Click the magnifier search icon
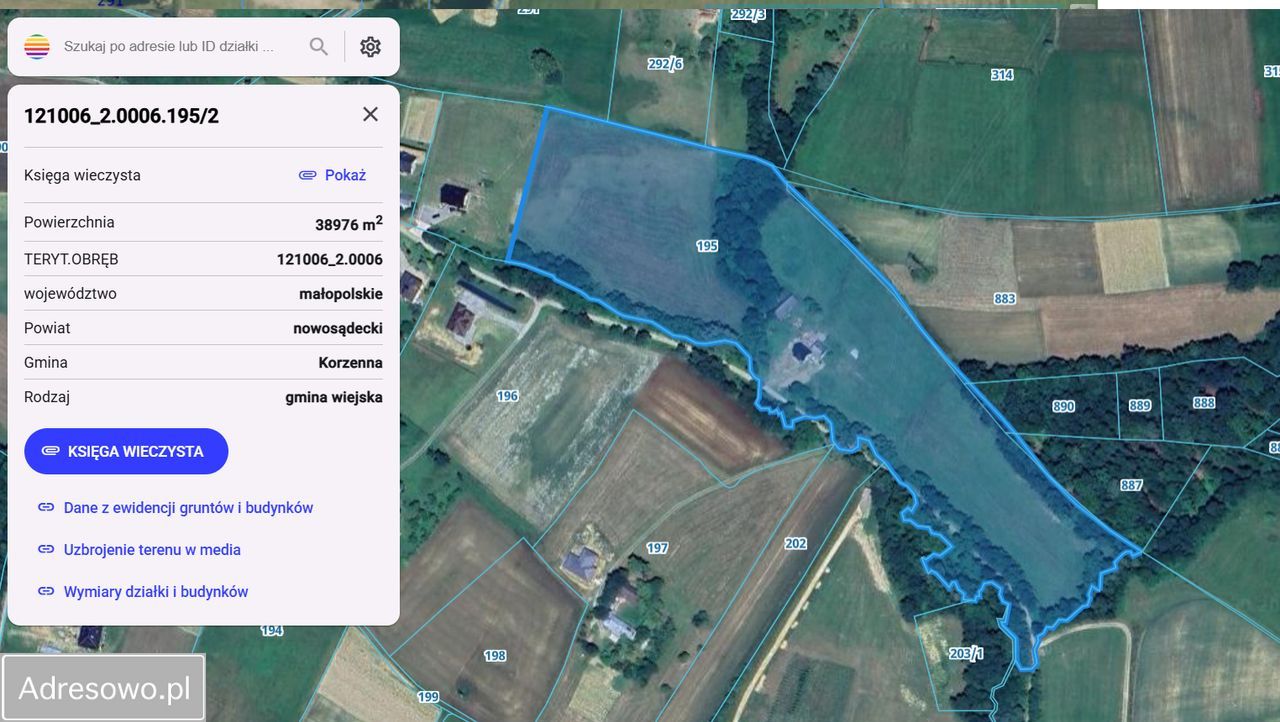Viewport: 1280px width, 722px height. coord(318,46)
